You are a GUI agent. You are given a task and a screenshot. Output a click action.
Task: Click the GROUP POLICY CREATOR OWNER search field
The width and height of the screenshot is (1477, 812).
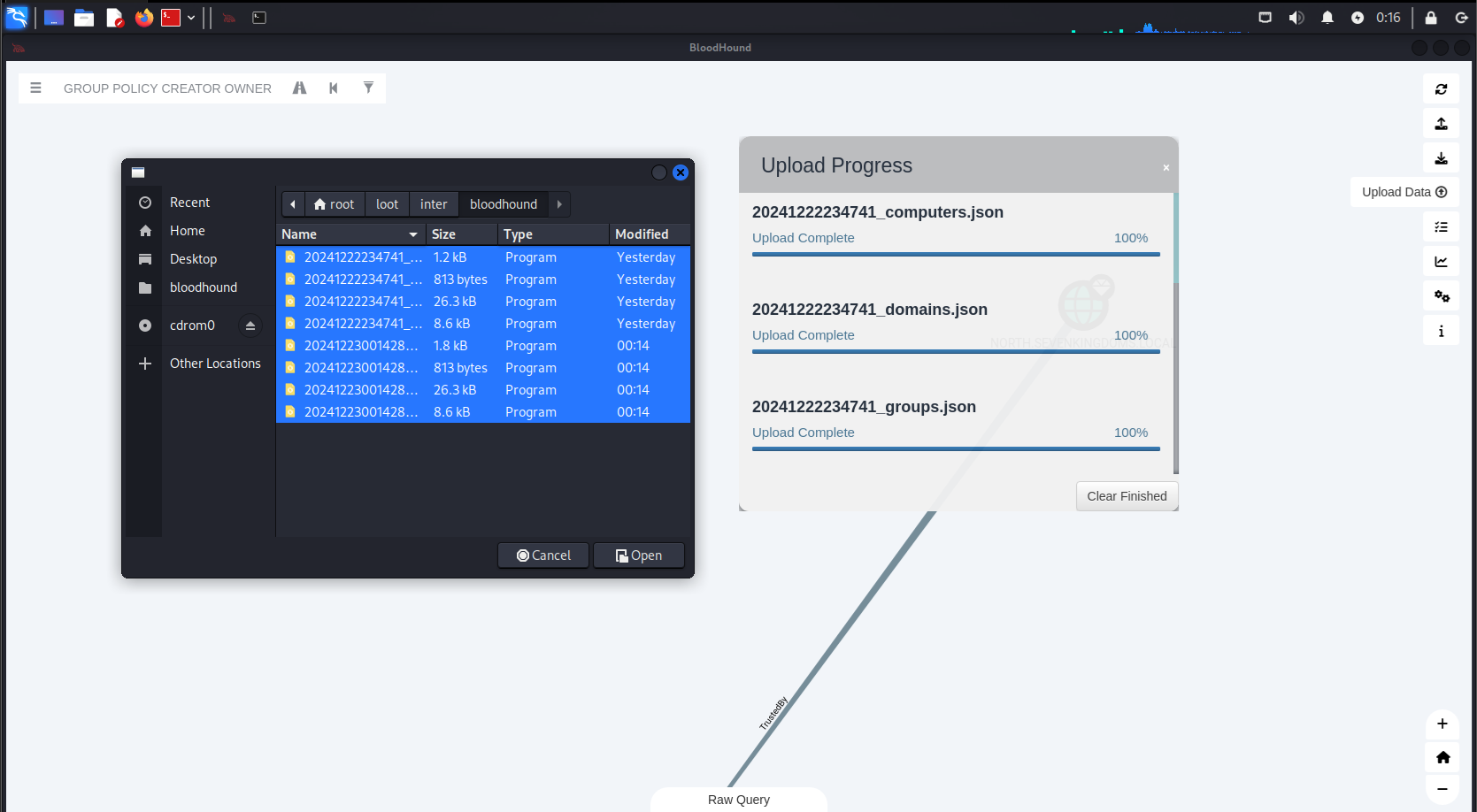click(168, 88)
